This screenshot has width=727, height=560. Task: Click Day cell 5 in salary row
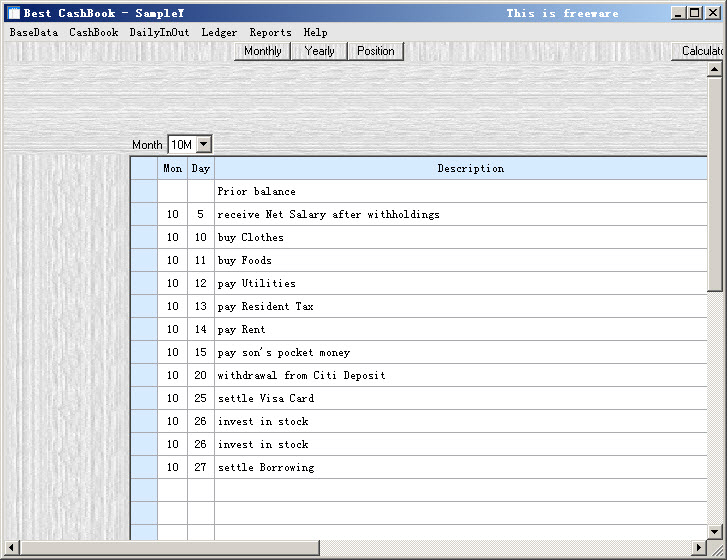coord(201,214)
